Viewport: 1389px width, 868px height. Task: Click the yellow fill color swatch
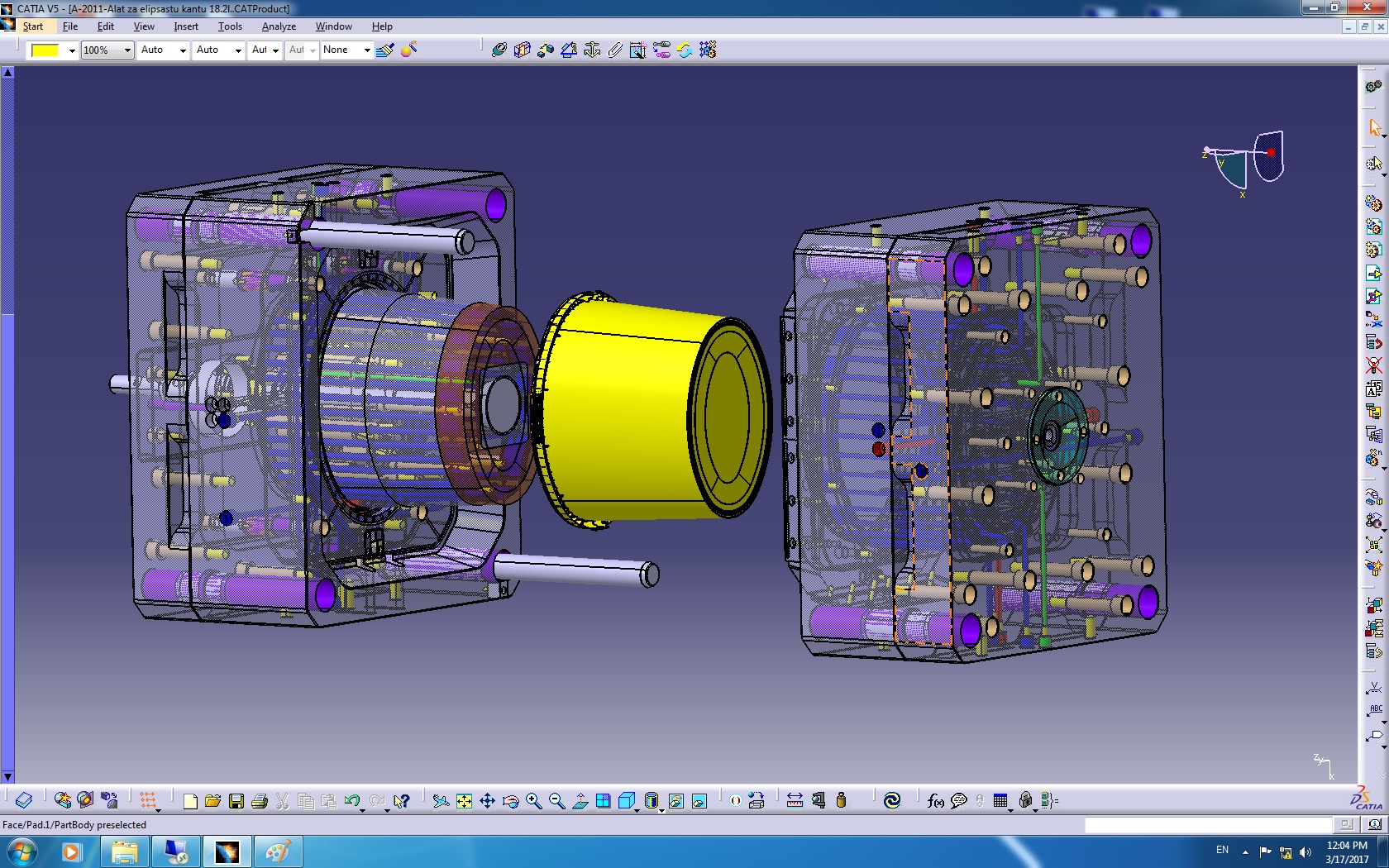[x=45, y=50]
